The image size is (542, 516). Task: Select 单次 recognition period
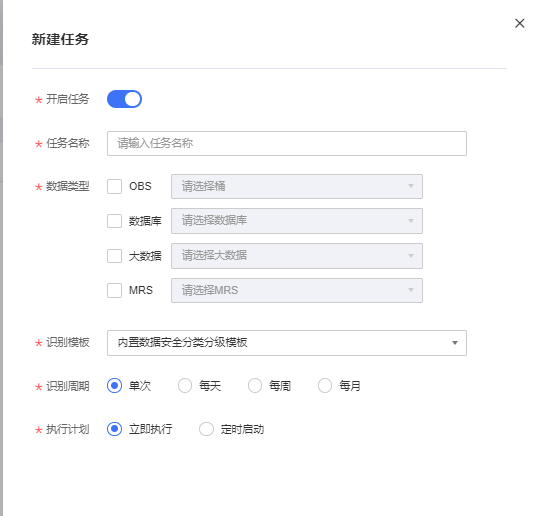coord(114,385)
